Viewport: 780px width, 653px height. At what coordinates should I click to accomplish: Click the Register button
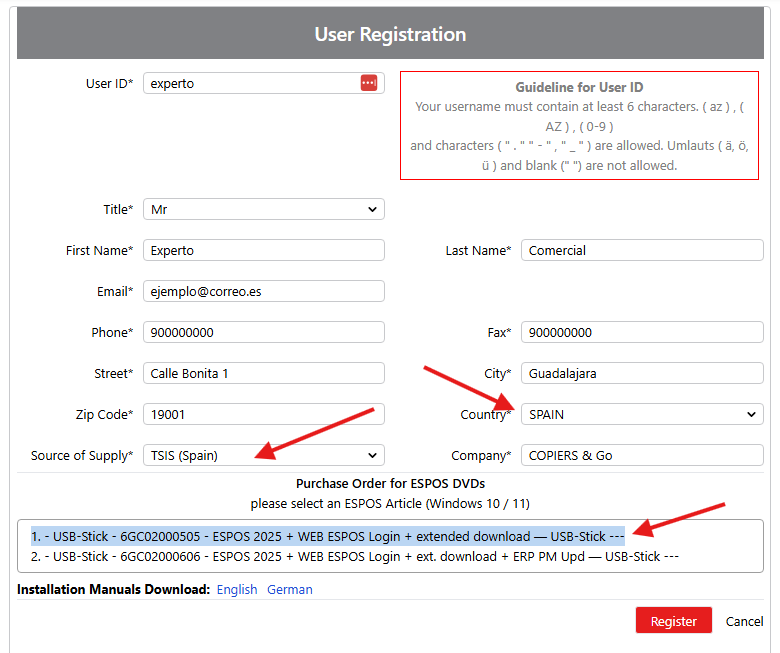point(673,621)
